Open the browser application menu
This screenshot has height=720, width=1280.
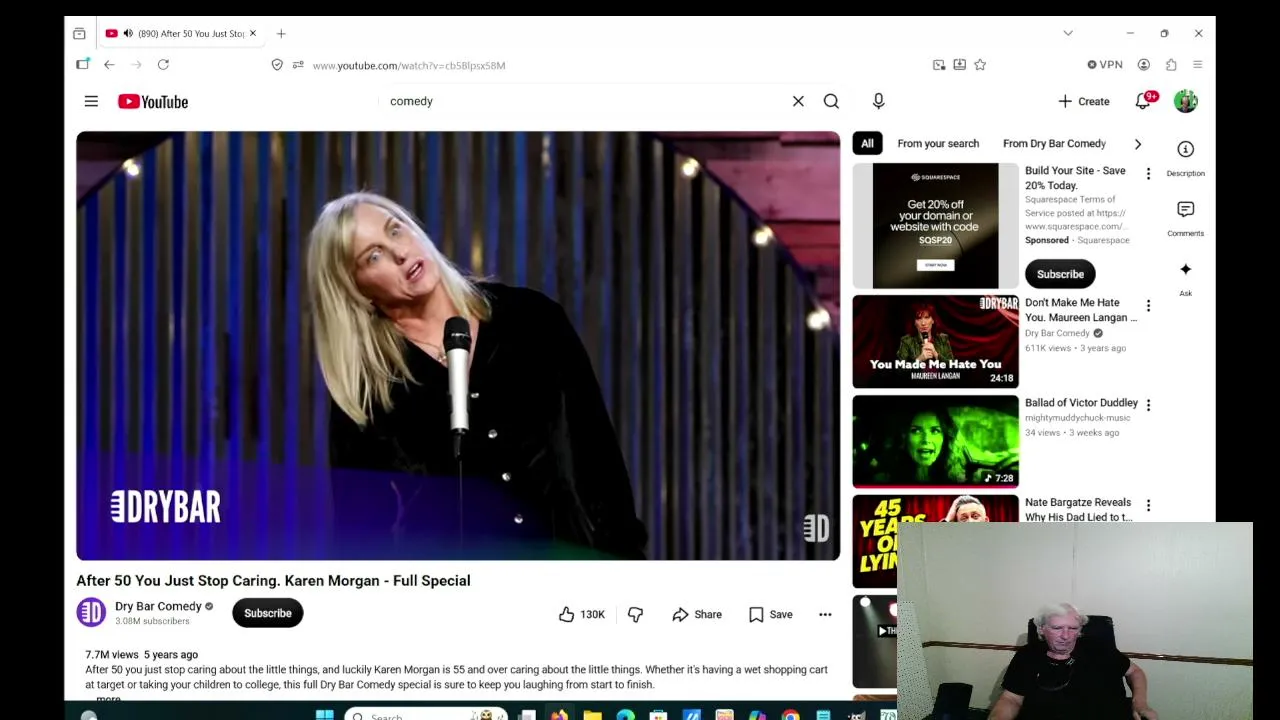[x=1197, y=65]
